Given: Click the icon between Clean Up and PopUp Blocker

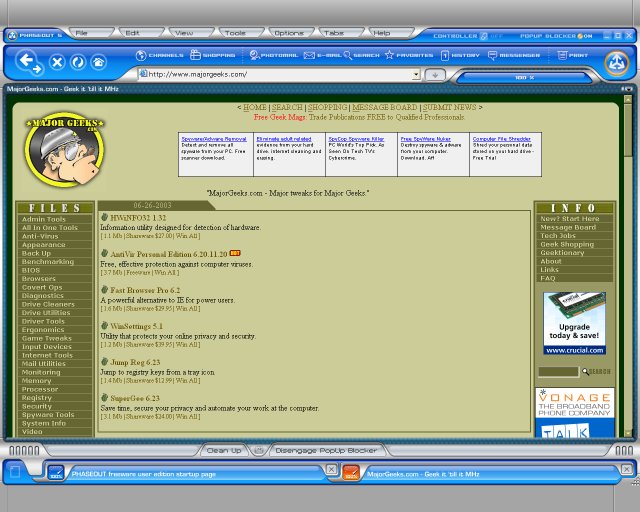Looking at the screenshot, I should coord(258,450).
